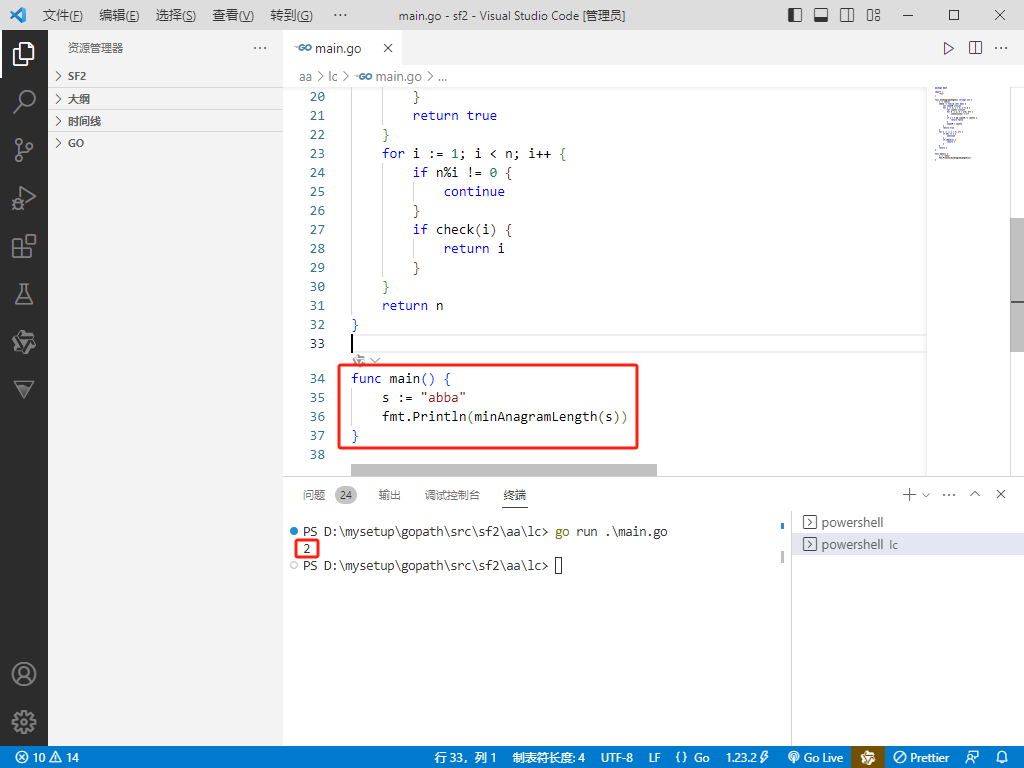Open the triangle extension icon in activity bar

(24, 390)
